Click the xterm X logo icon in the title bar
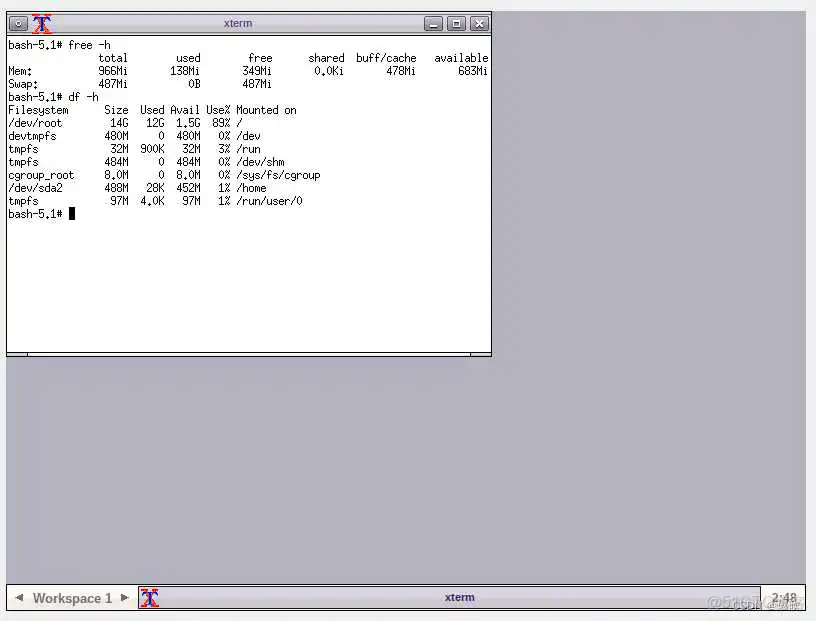Screen dimensions: 816x621 [41, 22]
